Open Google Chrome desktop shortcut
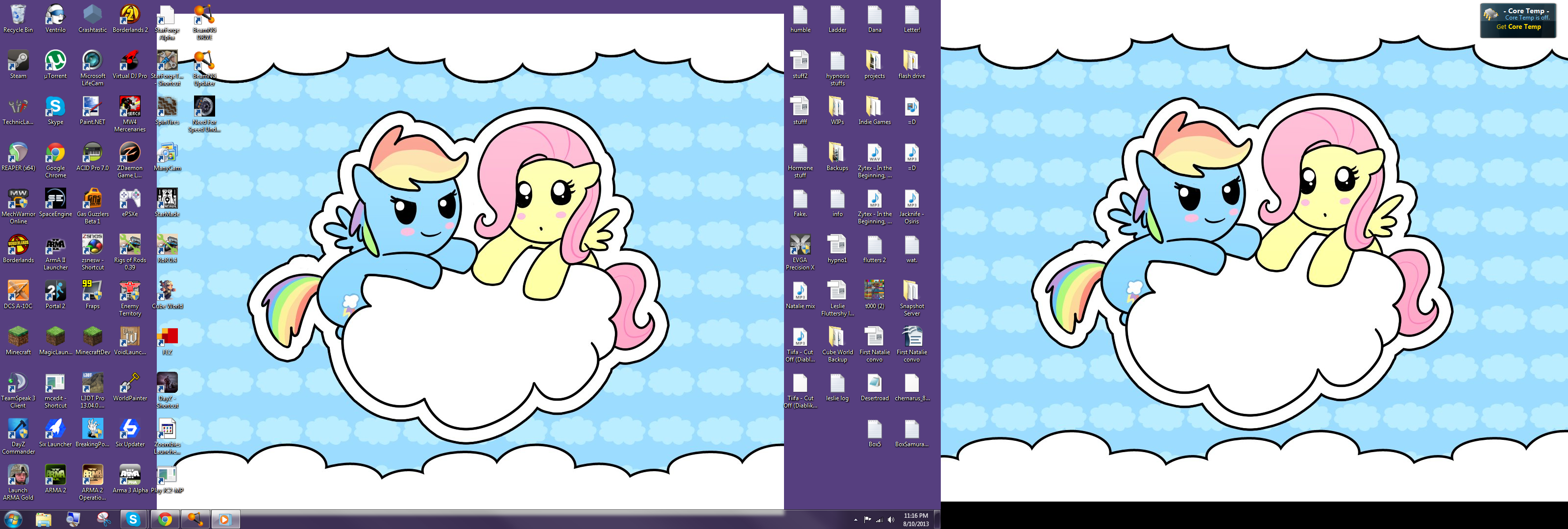1568x529 pixels. coord(55,161)
